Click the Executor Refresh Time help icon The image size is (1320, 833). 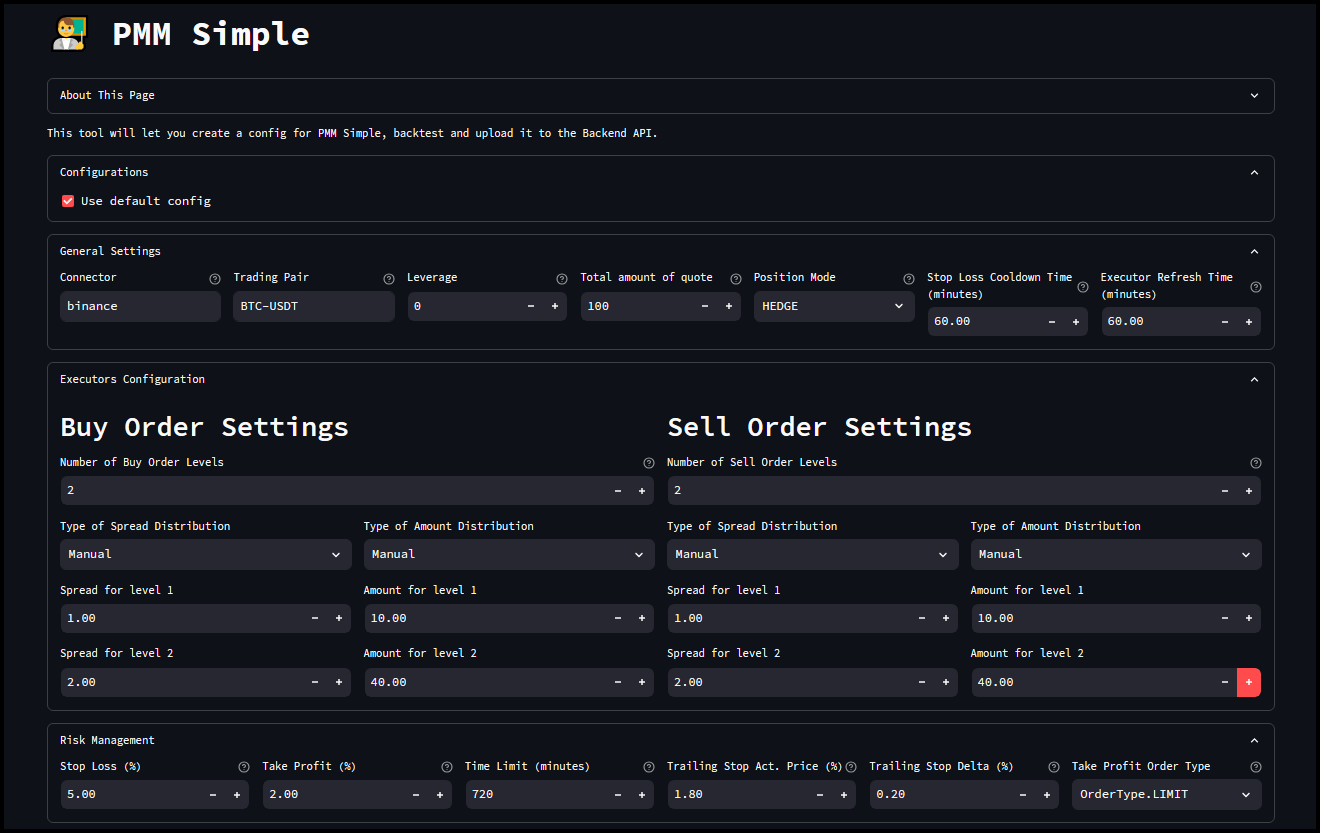pyautogui.click(x=1256, y=286)
